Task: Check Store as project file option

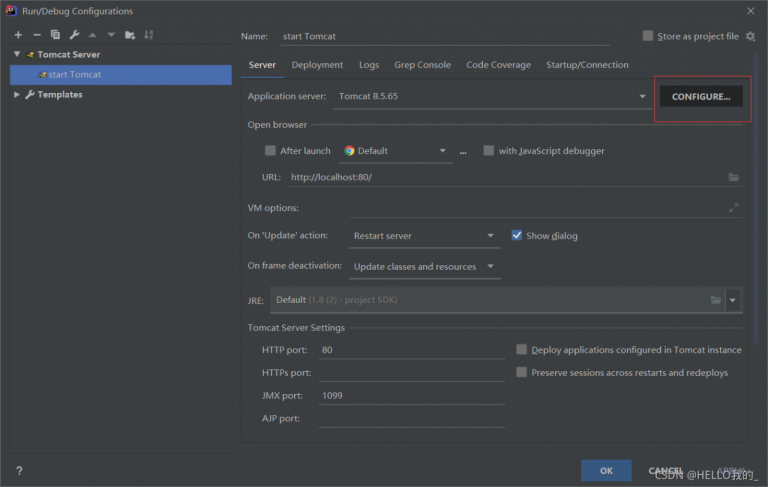Action: tap(649, 37)
